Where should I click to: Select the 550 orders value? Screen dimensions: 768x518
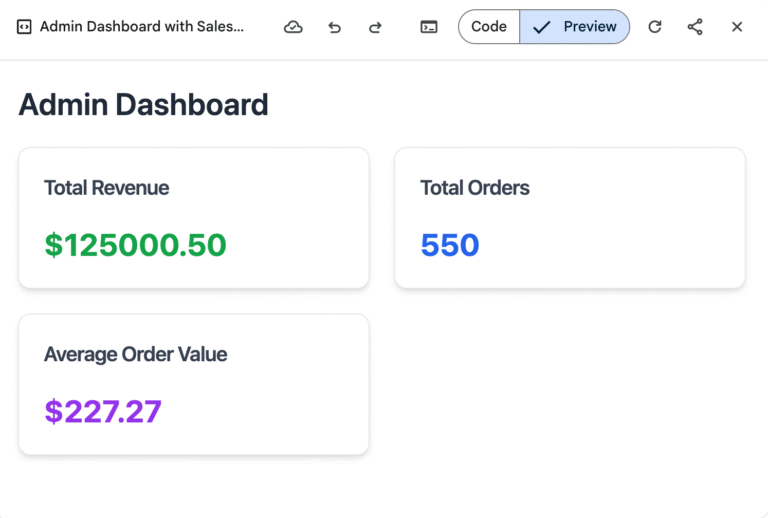[449, 245]
